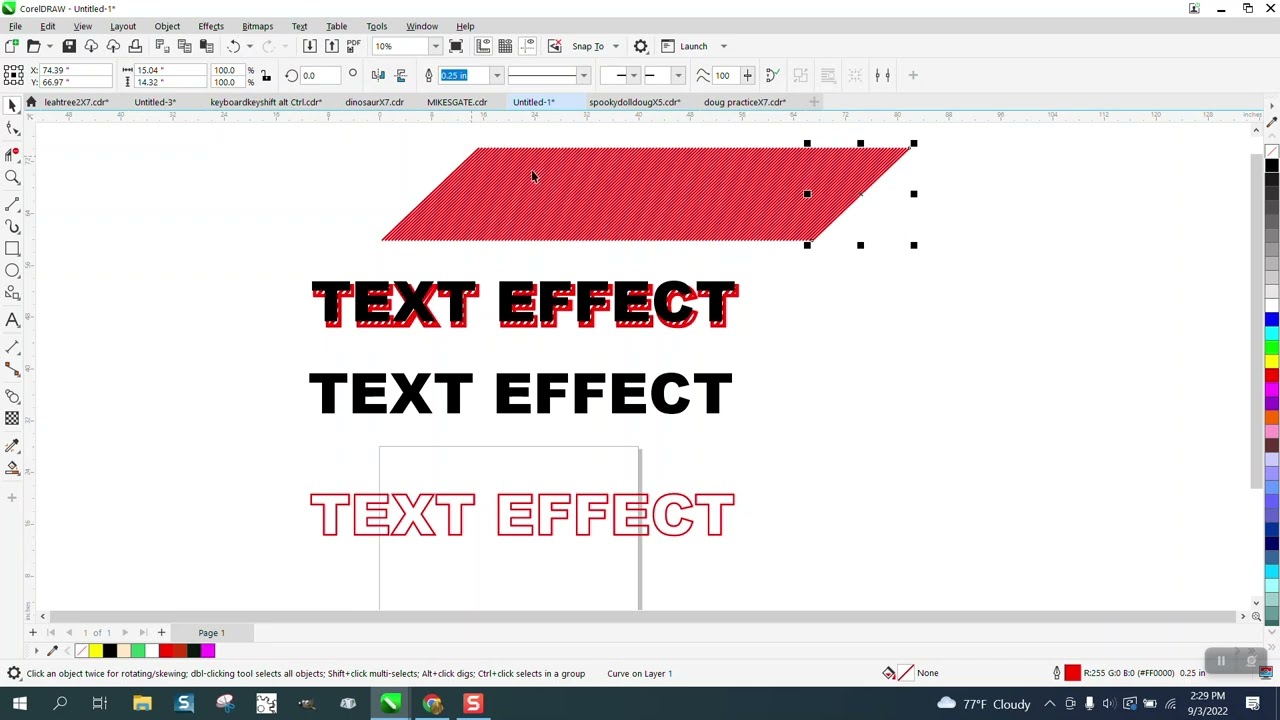Open the outline width dropdown
This screenshot has height=720, width=1280.
click(497, 75)
